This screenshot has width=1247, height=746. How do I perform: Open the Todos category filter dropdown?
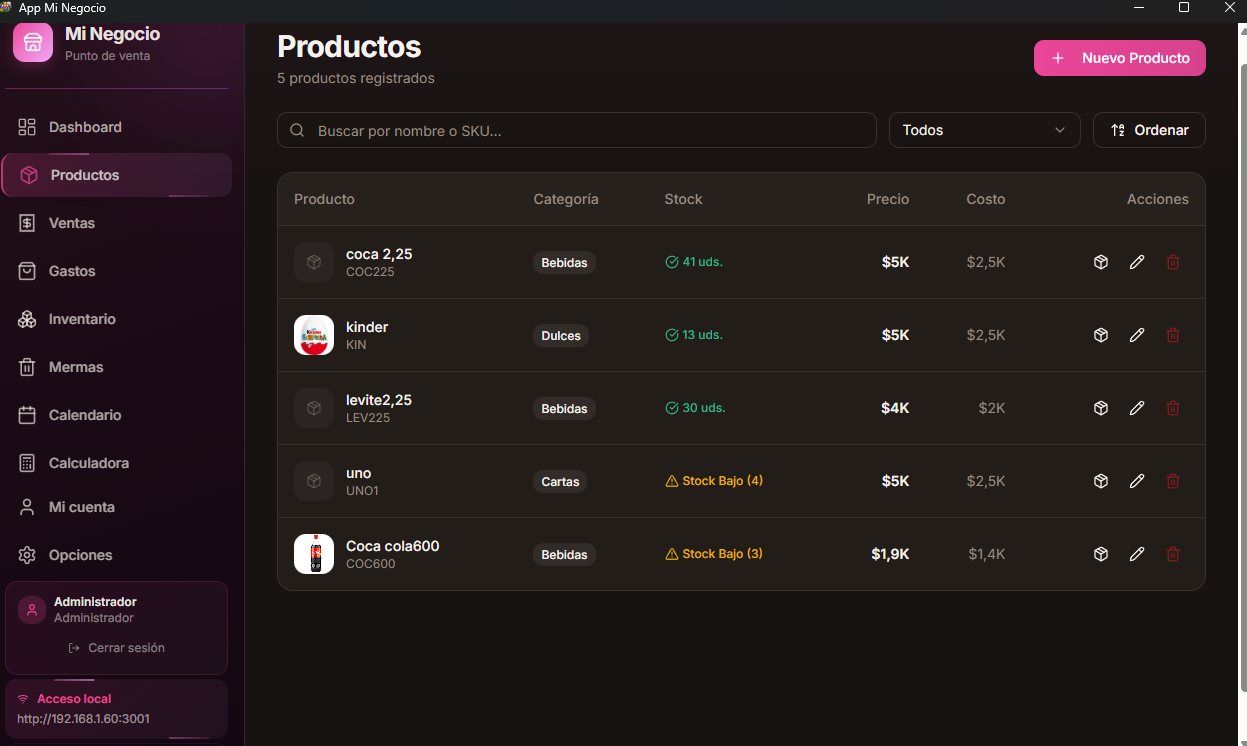(984, 130)
